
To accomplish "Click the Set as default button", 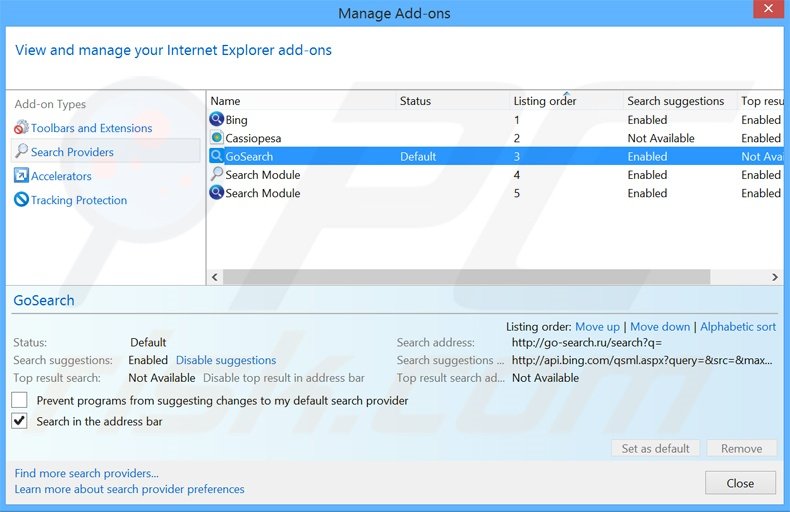I will click(655, 448).
